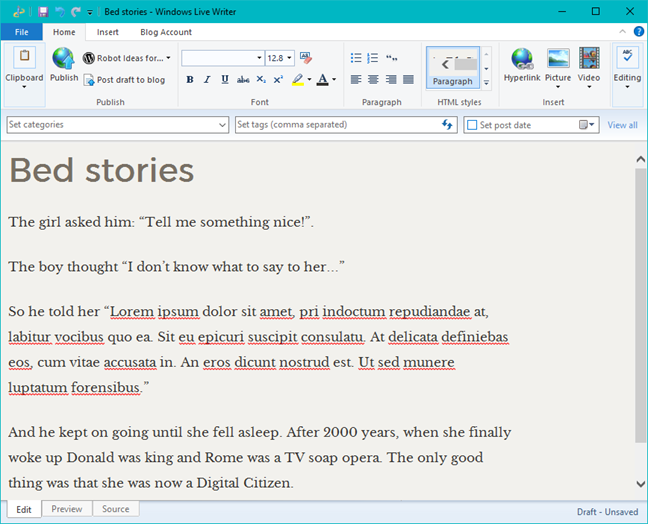Open the font family combo box

click(x=223, y=58)
